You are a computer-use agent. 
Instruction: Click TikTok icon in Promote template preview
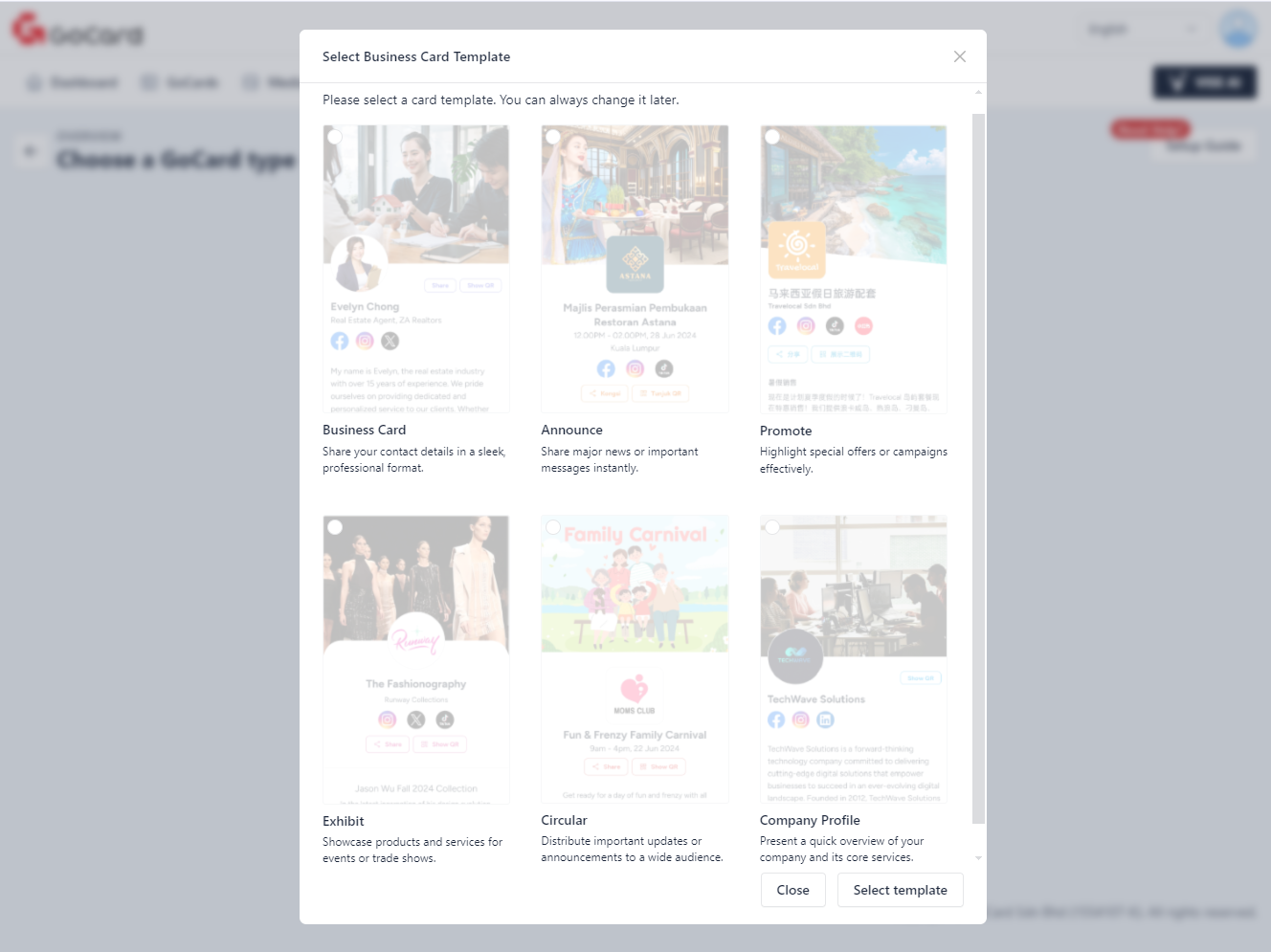[835, 326]
